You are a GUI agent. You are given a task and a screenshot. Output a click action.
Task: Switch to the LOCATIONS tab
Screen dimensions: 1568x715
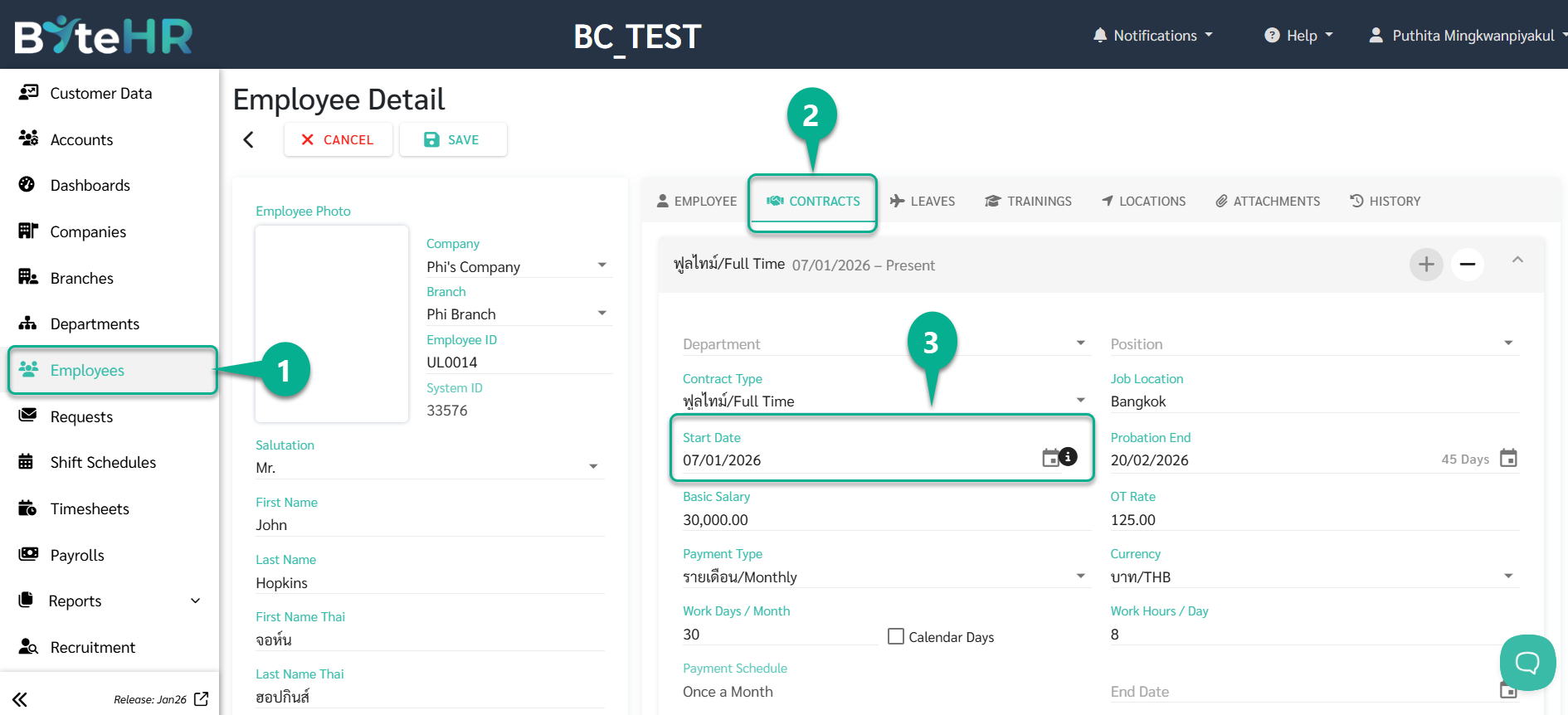[1144, 201]
